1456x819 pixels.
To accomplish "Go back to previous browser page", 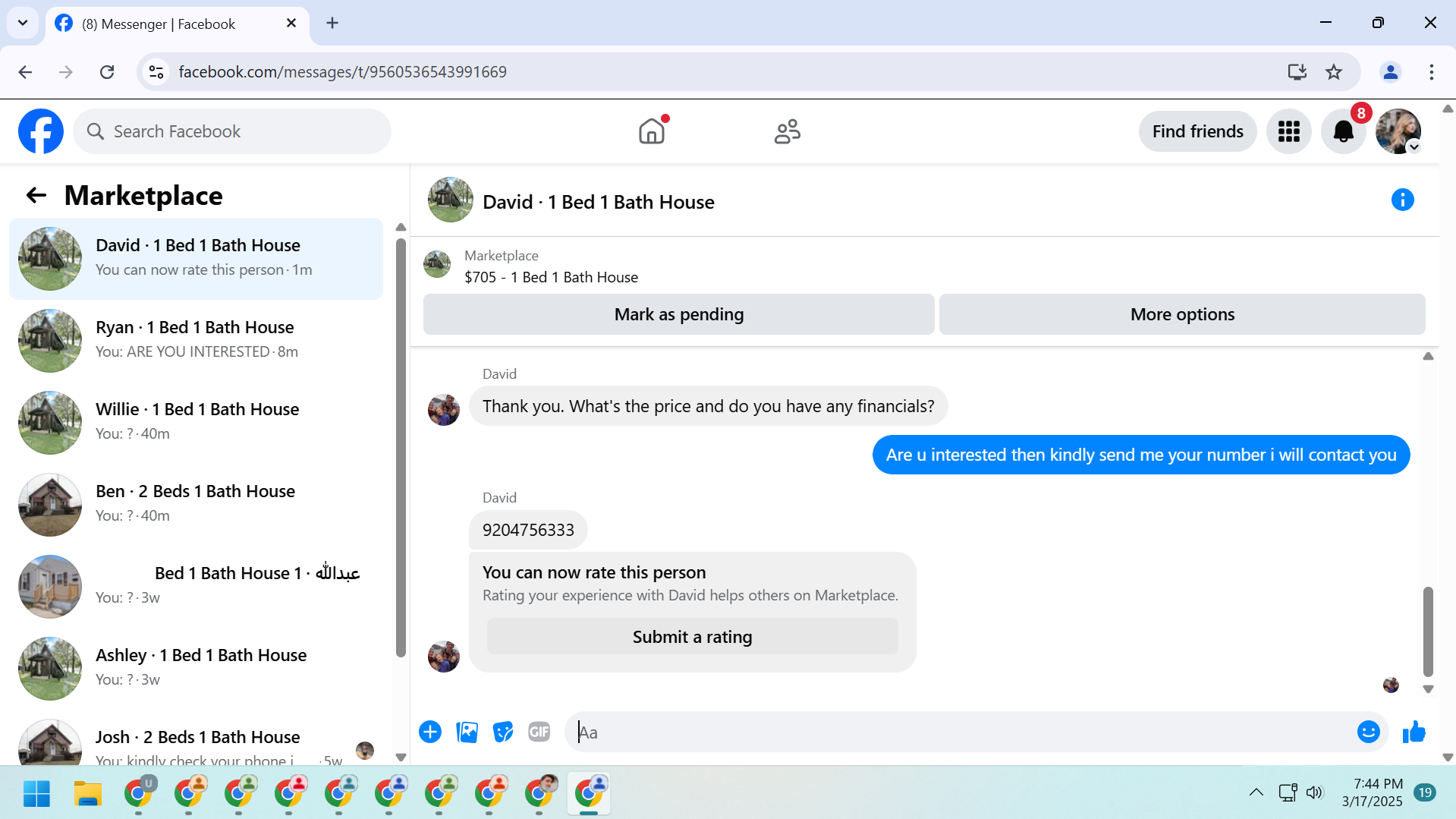I will [x=25, y=72].
